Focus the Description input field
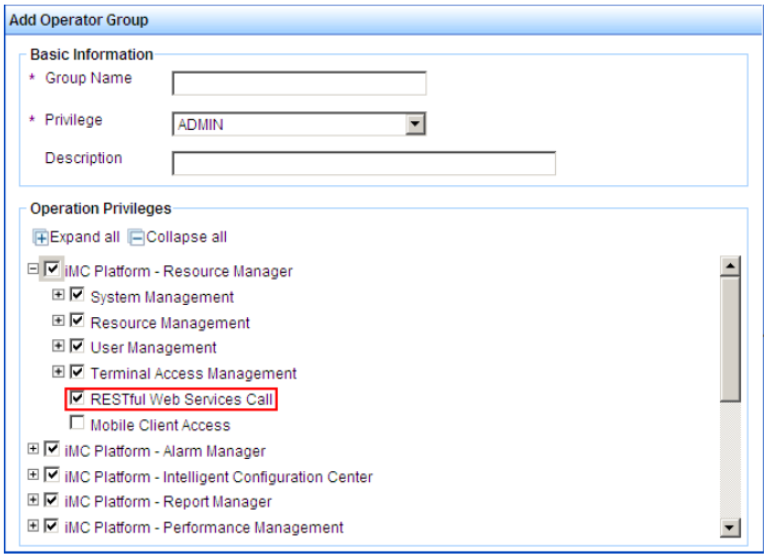The height and width of the screenshot is (559, 770). tap(364, 164)
